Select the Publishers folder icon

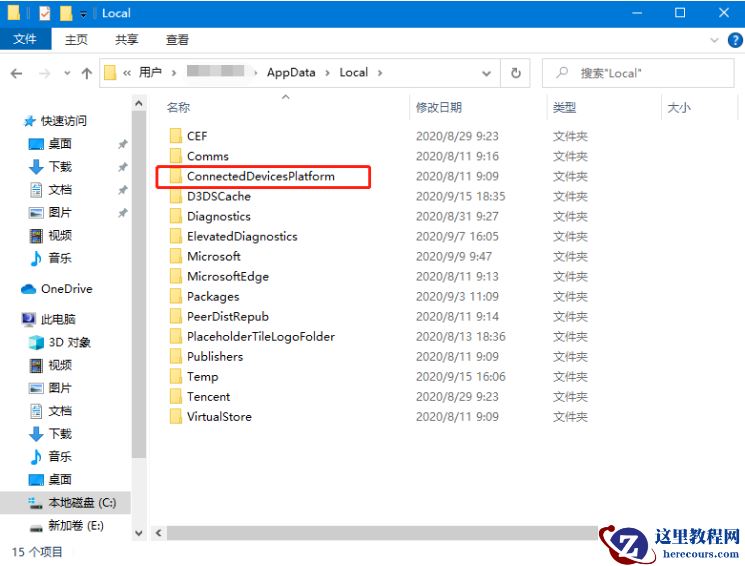tap(176, 356)
